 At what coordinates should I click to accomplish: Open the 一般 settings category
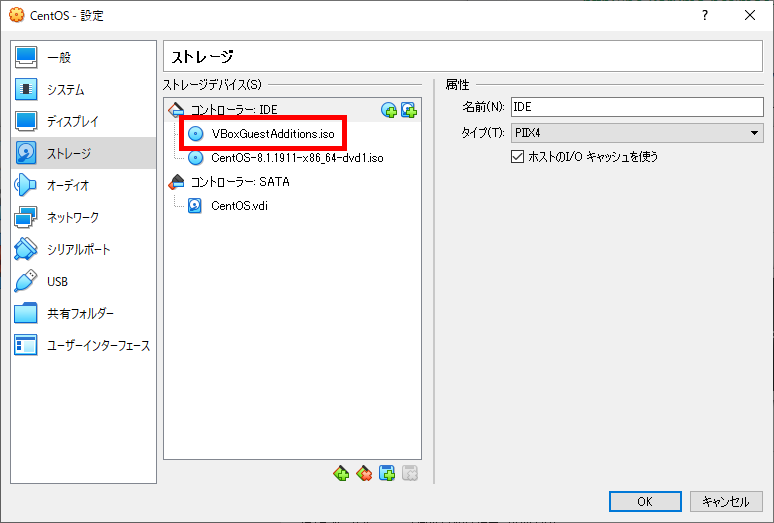tap(83, 57)
